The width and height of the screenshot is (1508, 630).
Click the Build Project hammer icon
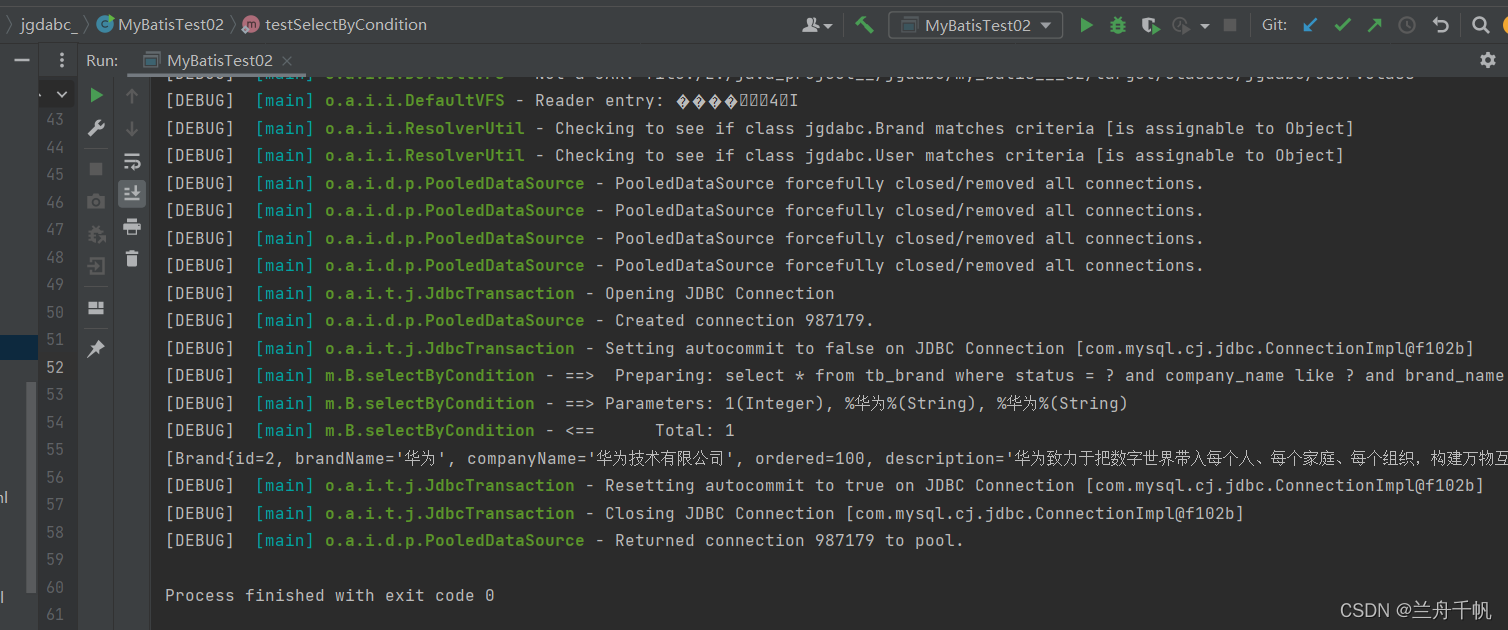click(x=865, y=25)
